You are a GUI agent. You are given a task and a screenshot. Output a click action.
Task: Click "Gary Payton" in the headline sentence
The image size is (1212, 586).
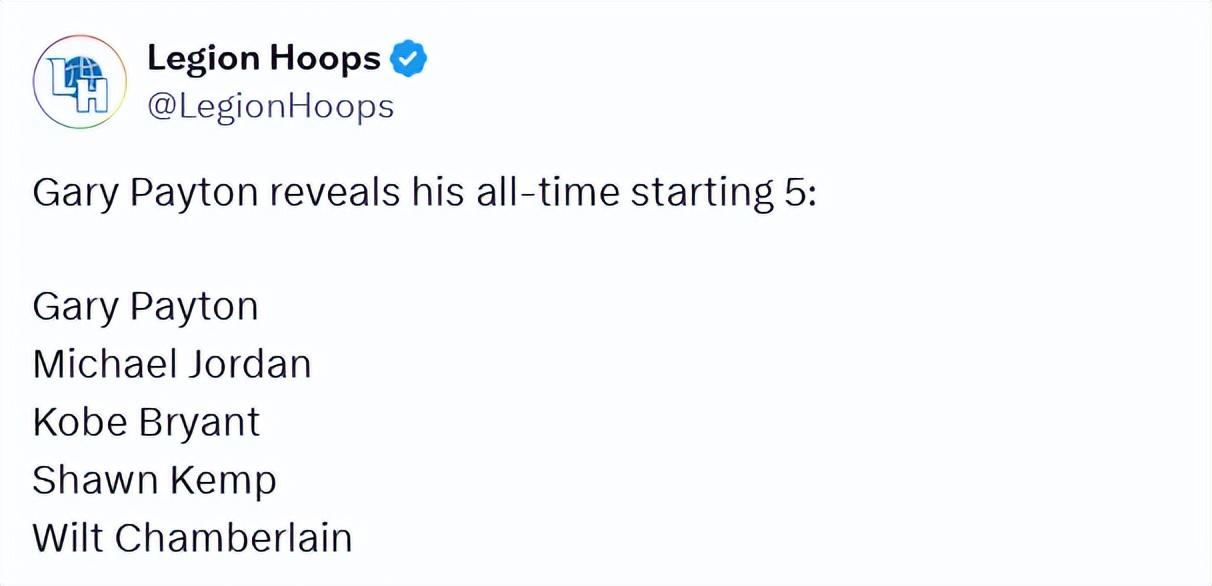point(146,192)
